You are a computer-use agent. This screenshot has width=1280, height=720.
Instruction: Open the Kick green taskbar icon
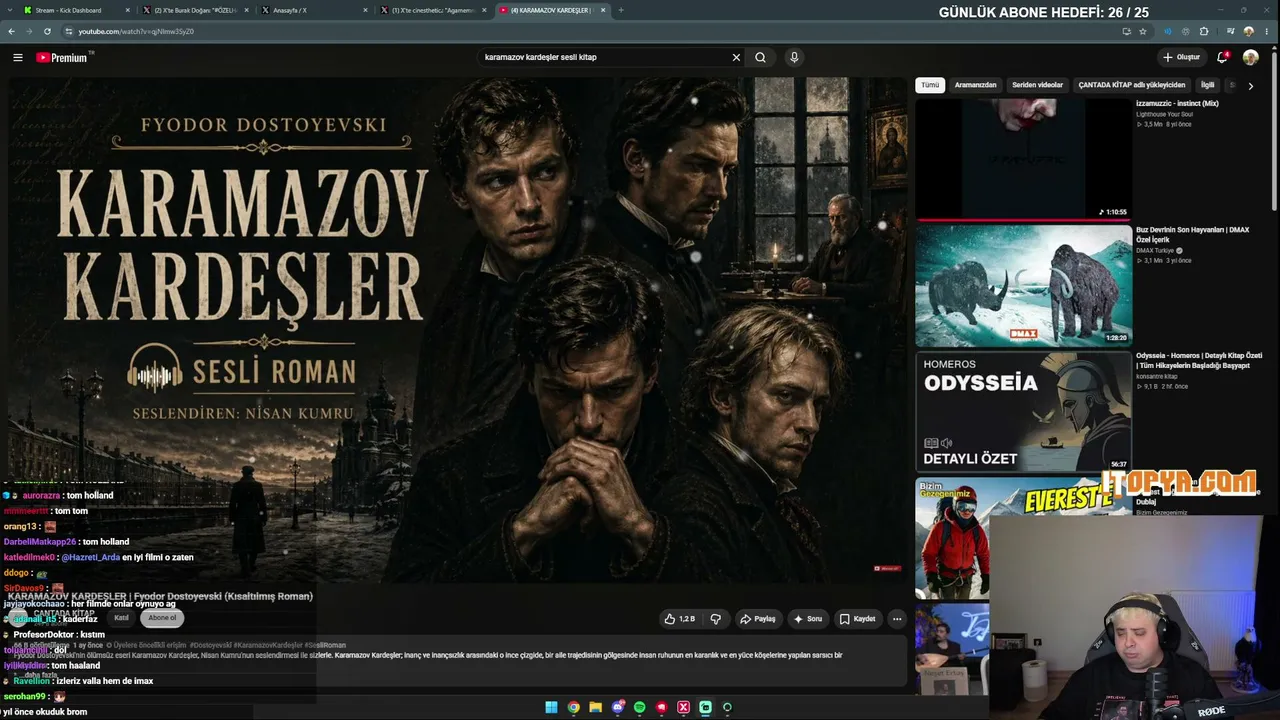click(x=705, y=707)
